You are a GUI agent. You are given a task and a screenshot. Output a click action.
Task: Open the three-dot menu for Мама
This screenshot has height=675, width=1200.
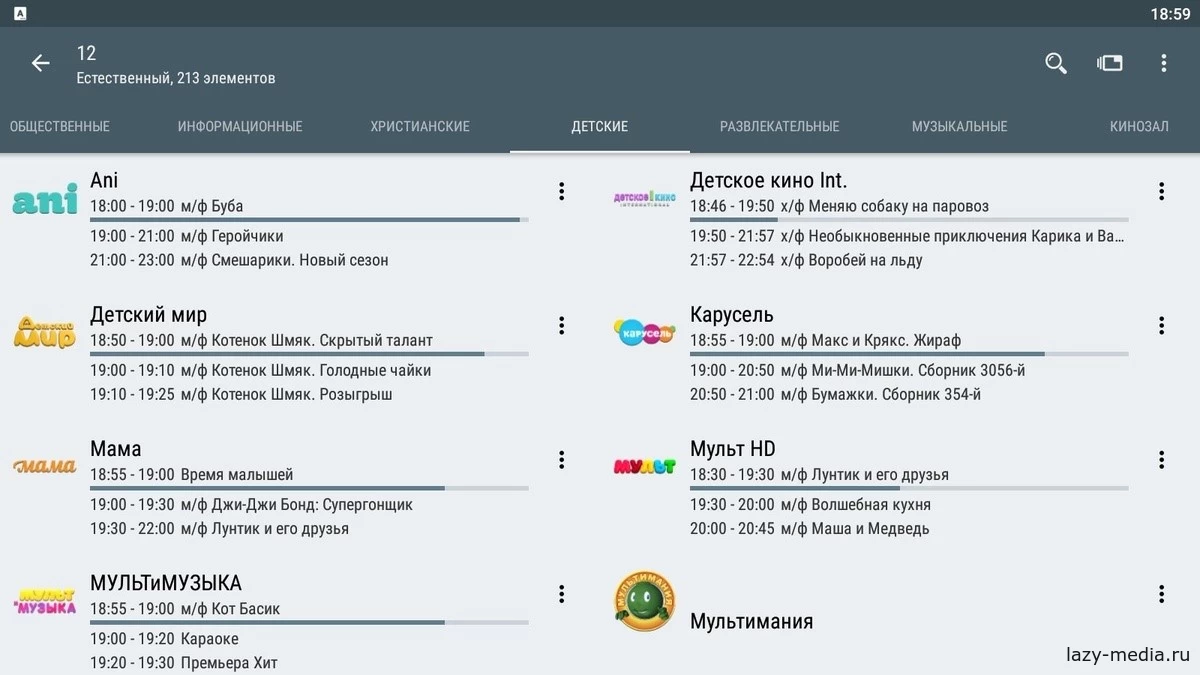click(562, 459)
